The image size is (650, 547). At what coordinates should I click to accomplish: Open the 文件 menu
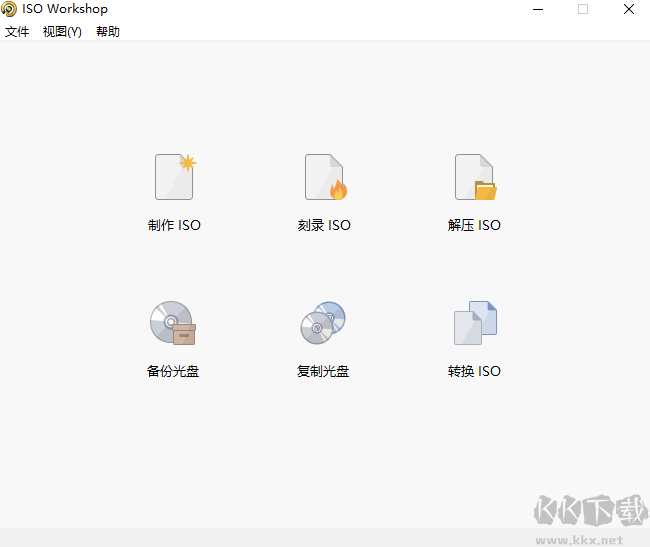coord(17,31)
